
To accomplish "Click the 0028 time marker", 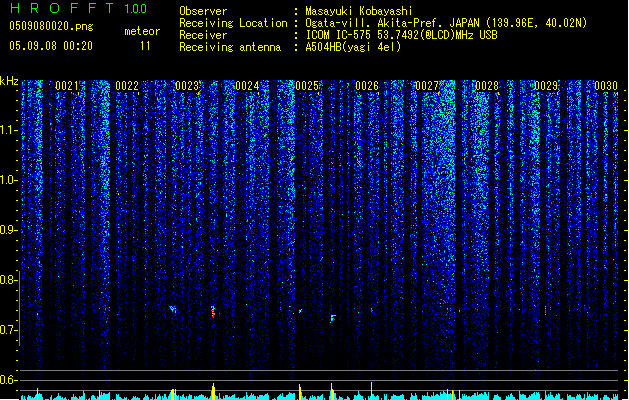I will point(487,86).
